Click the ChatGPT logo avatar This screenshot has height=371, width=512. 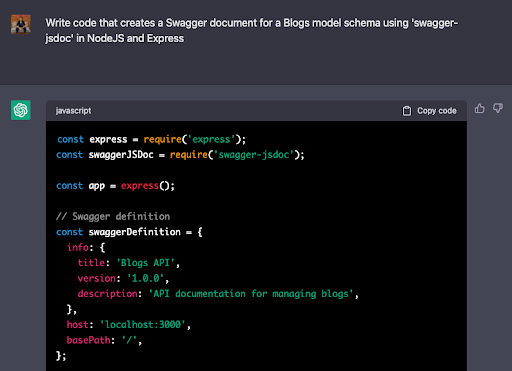coord(21,110)
